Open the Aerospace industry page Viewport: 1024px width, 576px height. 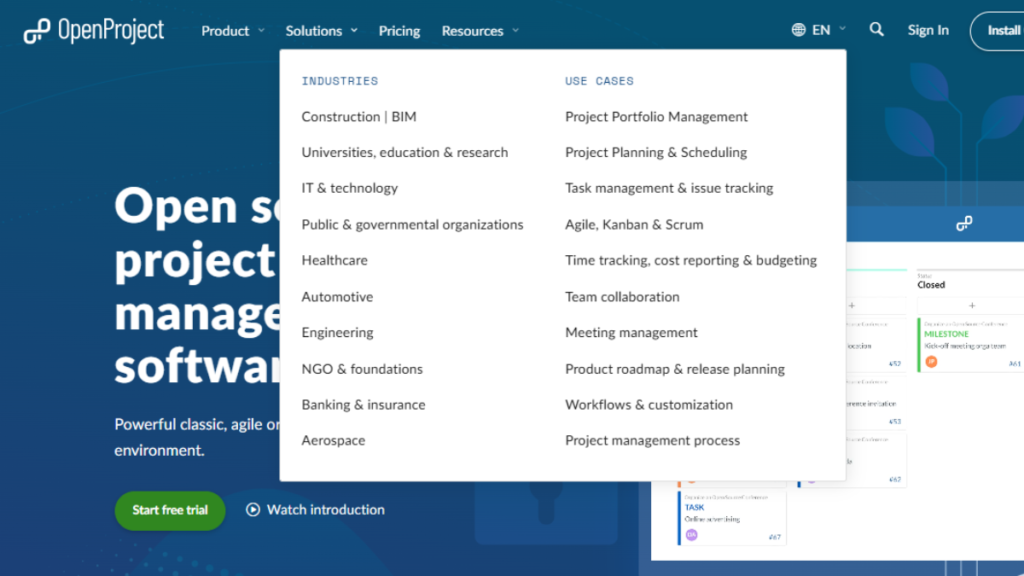coord(333,440)
